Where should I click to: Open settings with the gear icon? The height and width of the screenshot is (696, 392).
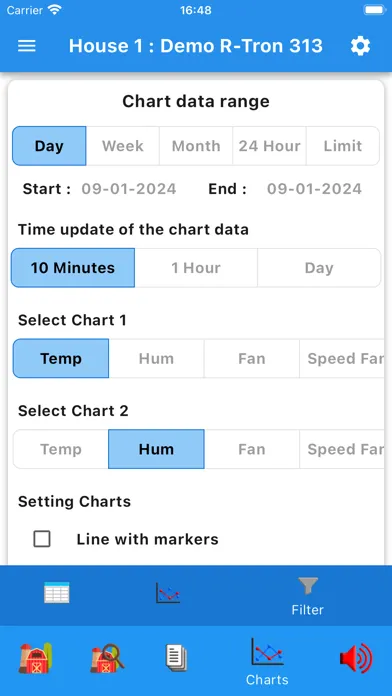click(x=360, y=46)
